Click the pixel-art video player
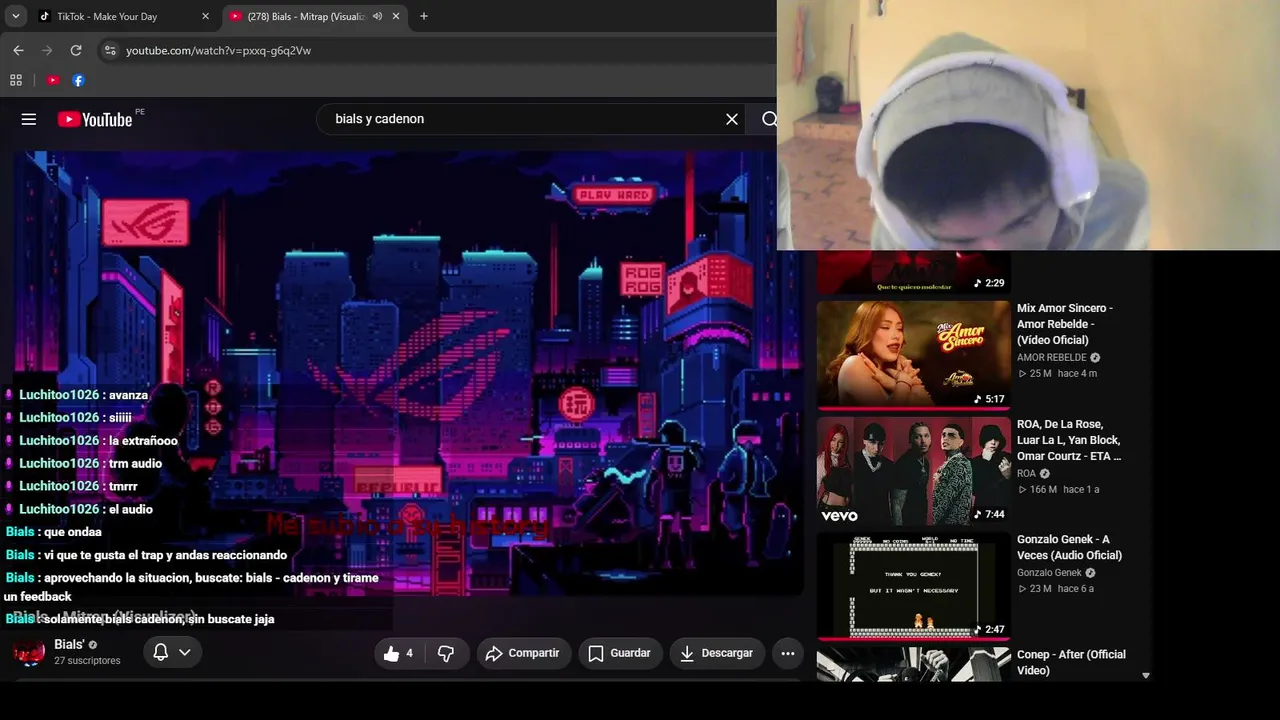 click(x=409, y=373)
